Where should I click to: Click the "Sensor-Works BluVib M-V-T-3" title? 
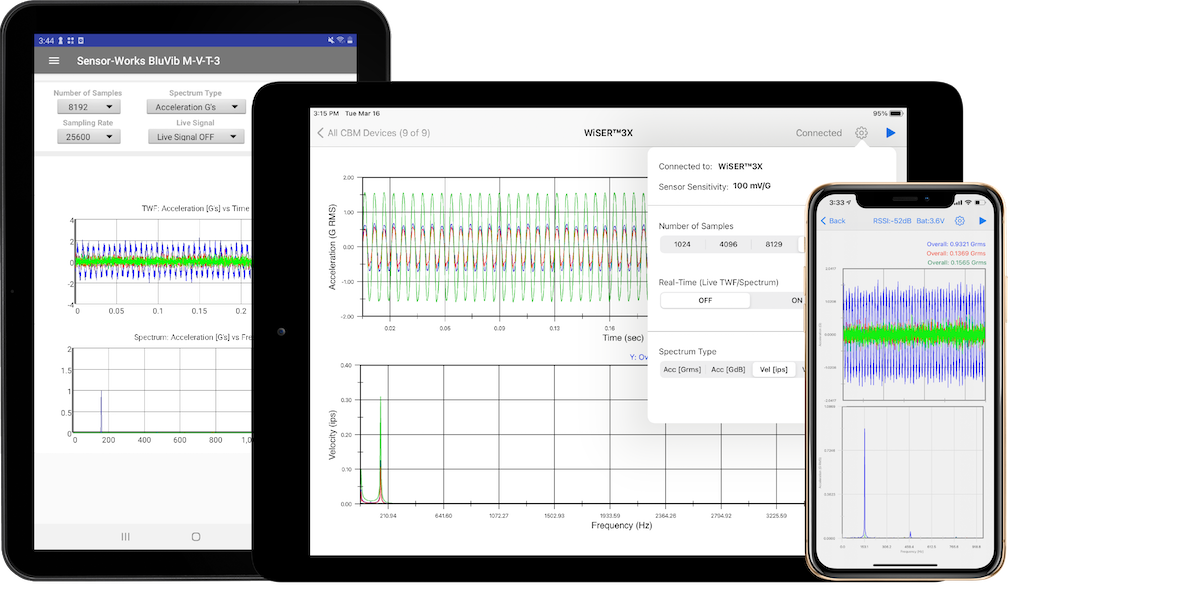pyautogui.click(x=148, y=61)
